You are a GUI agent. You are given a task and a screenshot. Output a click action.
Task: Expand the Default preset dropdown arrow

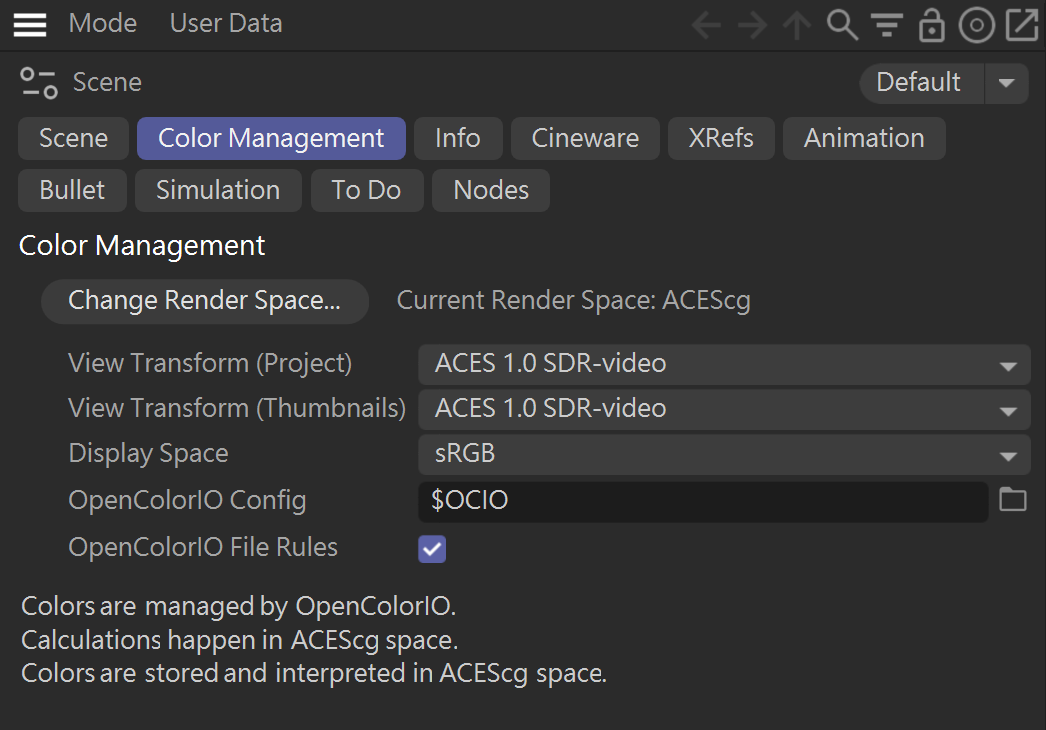point(1007,83)
